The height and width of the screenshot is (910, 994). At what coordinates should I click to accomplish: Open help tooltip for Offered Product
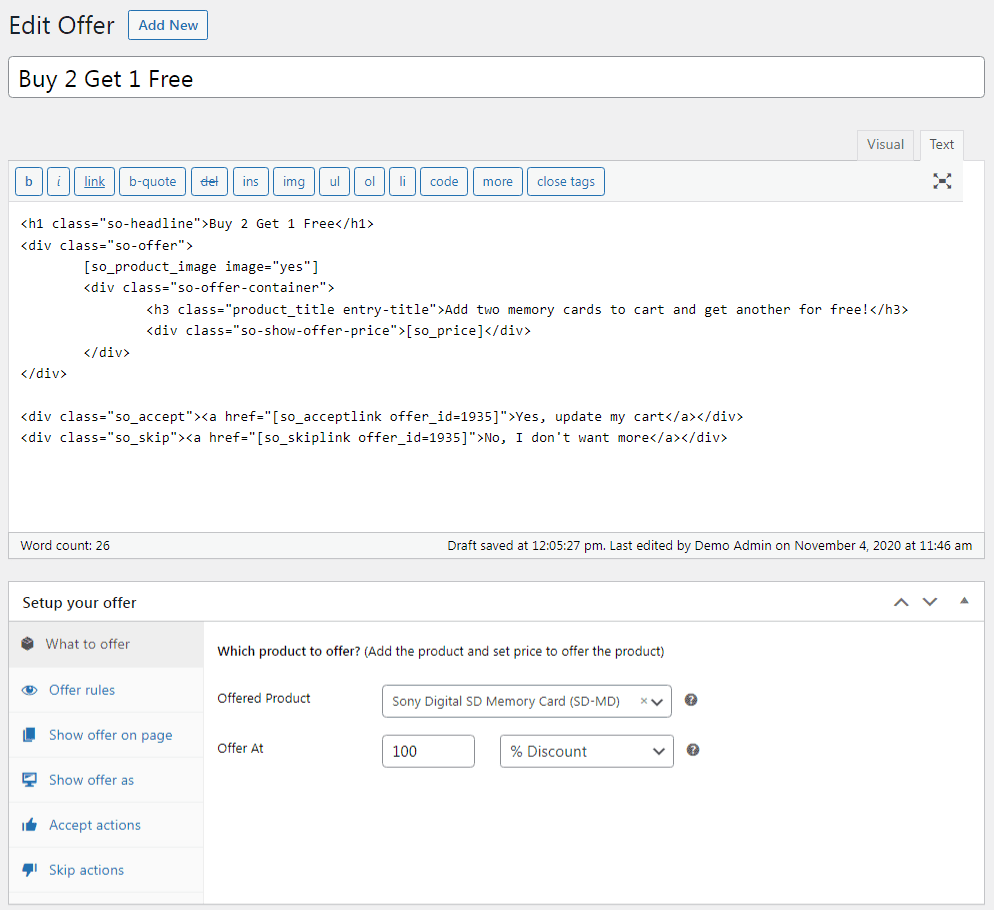691,700
